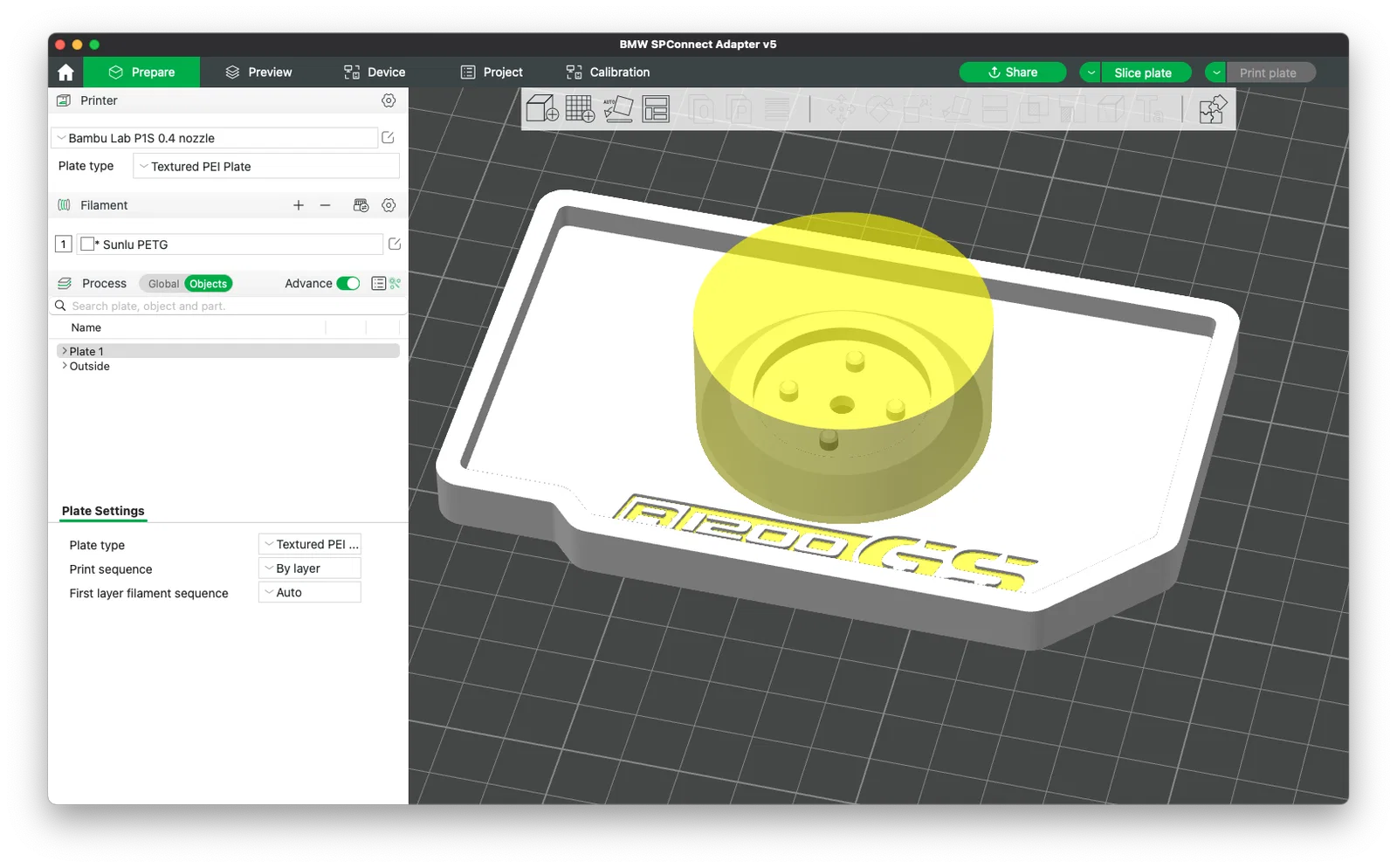1397x868 pixels.
Task: Switch to the Project tab
Action: click(492, 72)
